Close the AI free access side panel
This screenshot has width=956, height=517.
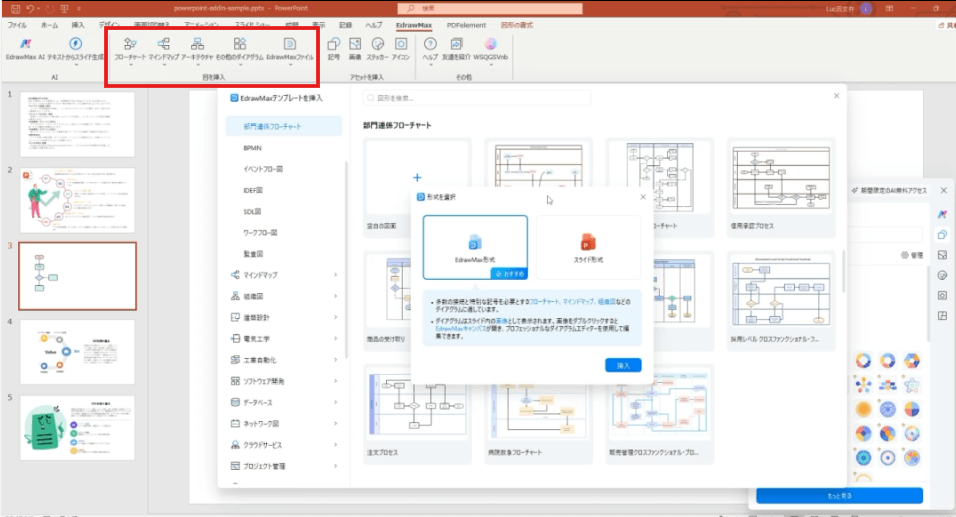pyautogui.click(x=943, y=190)
